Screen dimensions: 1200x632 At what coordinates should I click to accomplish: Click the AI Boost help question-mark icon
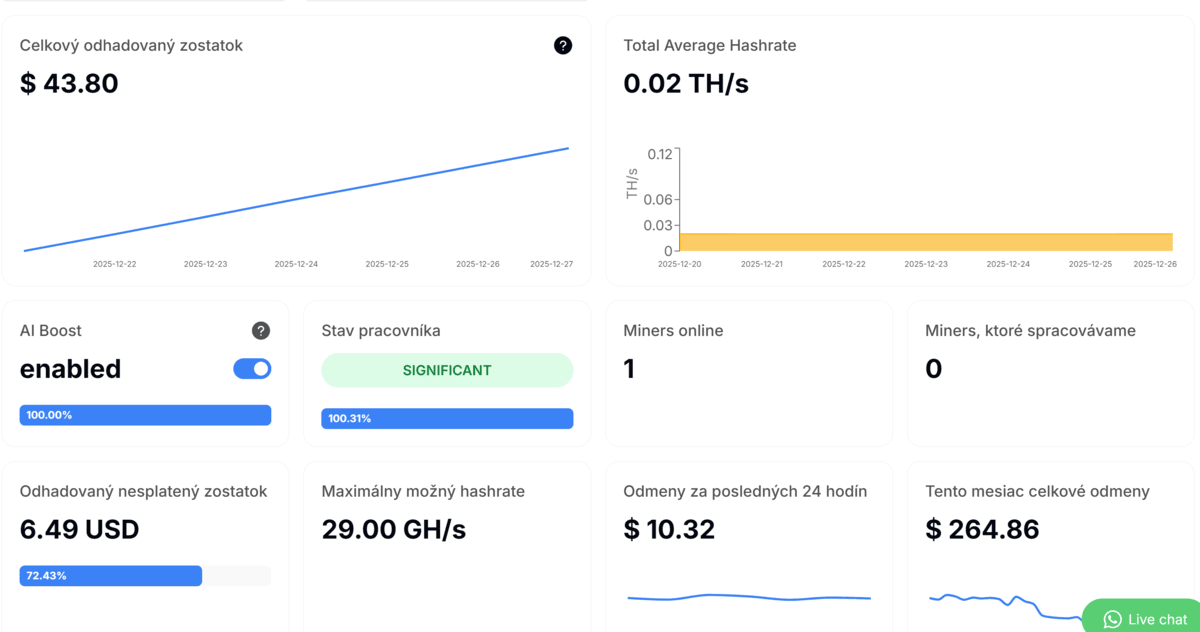coord(260,331)
